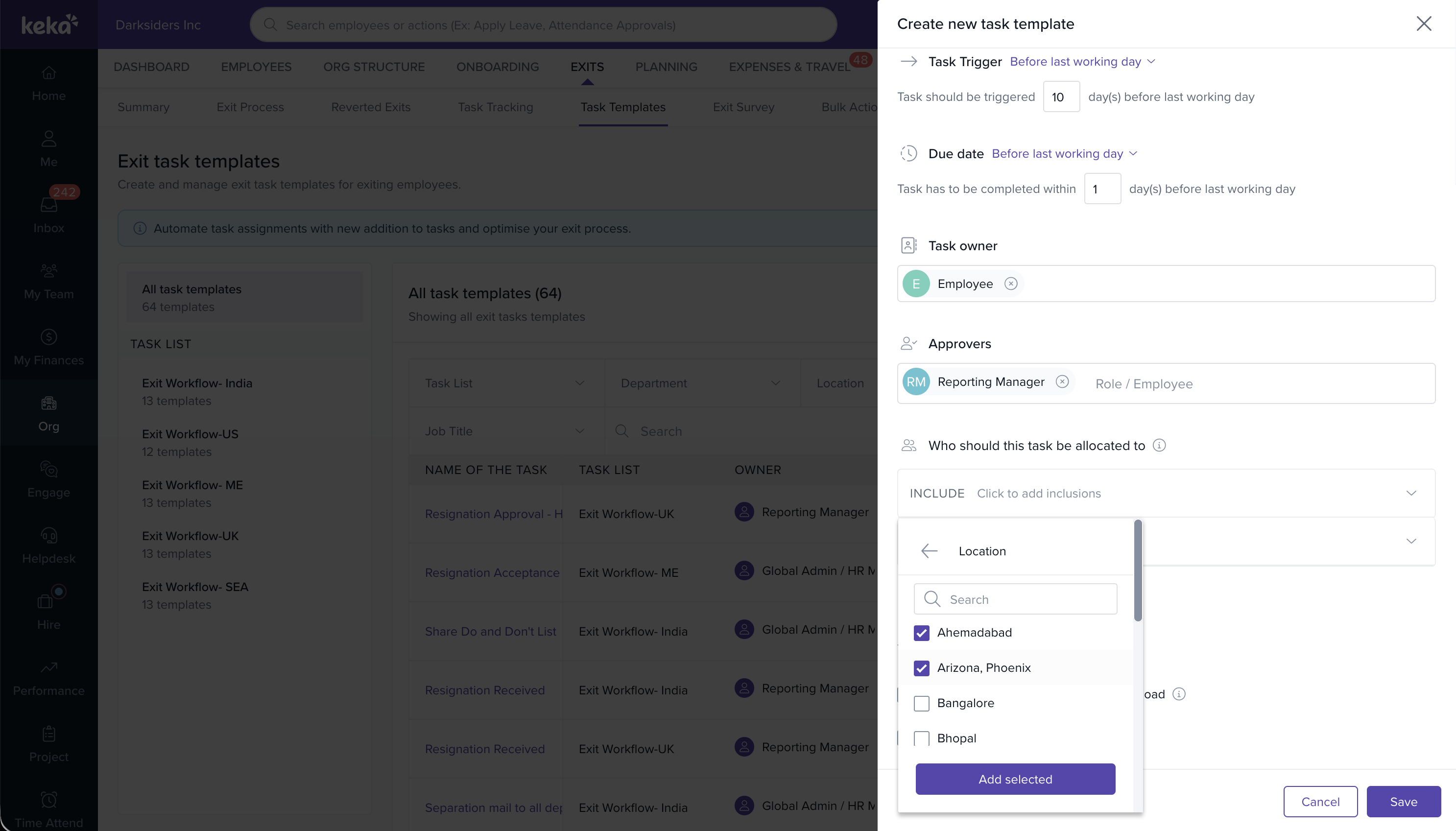
Task: Uncheck Arizona, Phoenix location
Action: point(921,668)
